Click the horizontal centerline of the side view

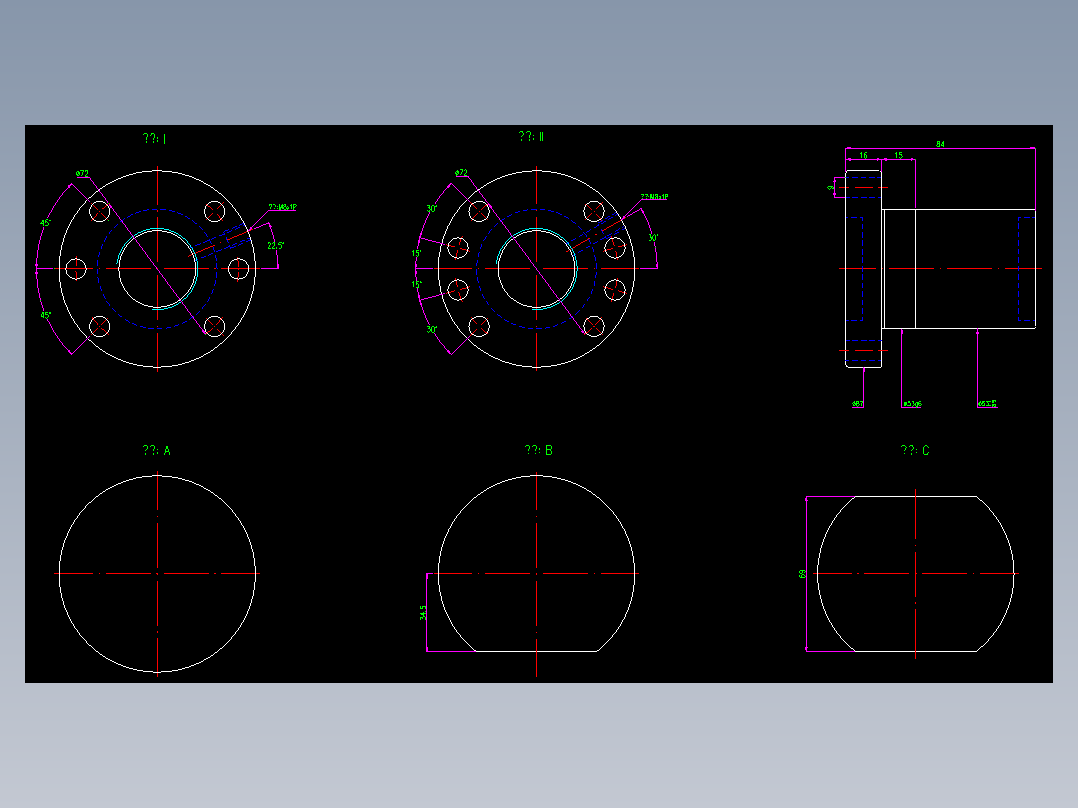[x=940, y=269]
